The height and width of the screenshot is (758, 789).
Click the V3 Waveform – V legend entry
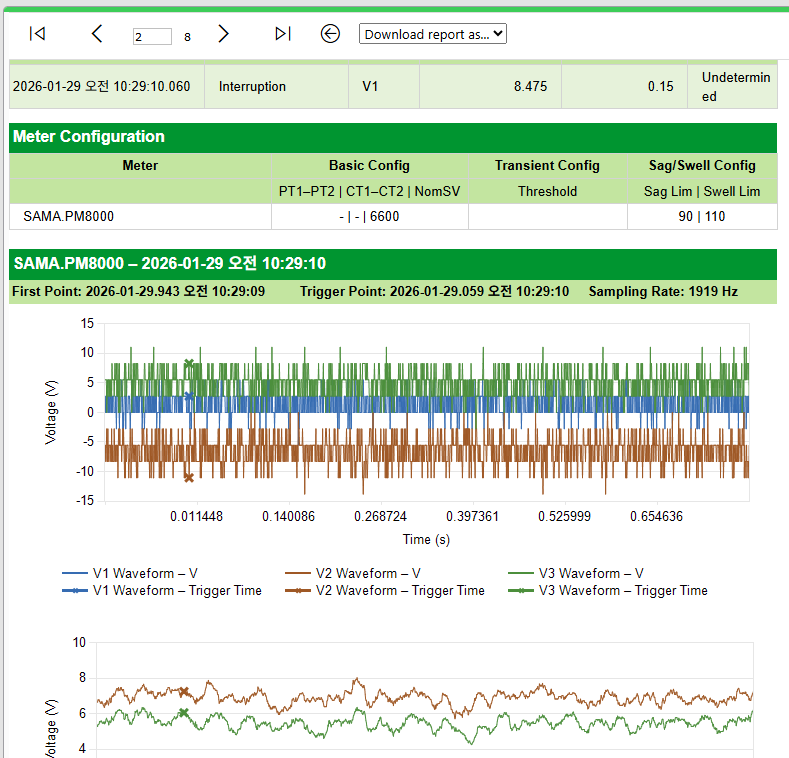[576, 573]
